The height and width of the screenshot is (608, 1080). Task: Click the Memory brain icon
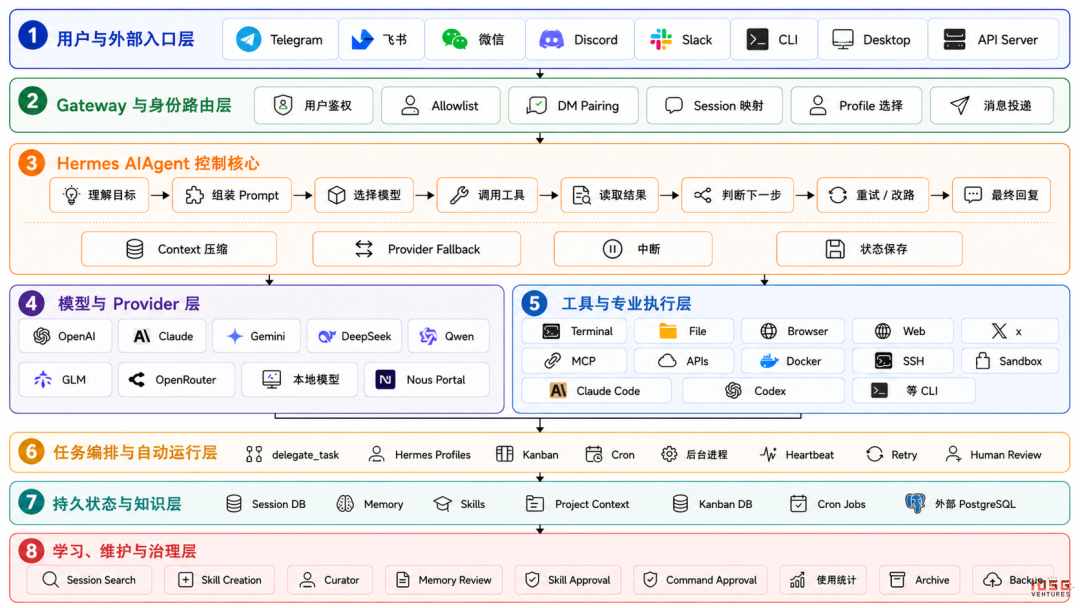(x=345, y=503)
